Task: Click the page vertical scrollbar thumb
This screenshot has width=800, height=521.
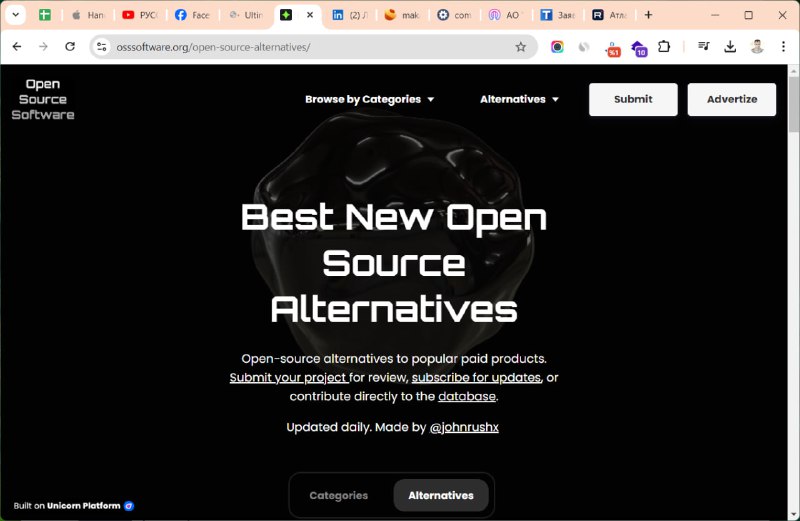Action: 793,104
